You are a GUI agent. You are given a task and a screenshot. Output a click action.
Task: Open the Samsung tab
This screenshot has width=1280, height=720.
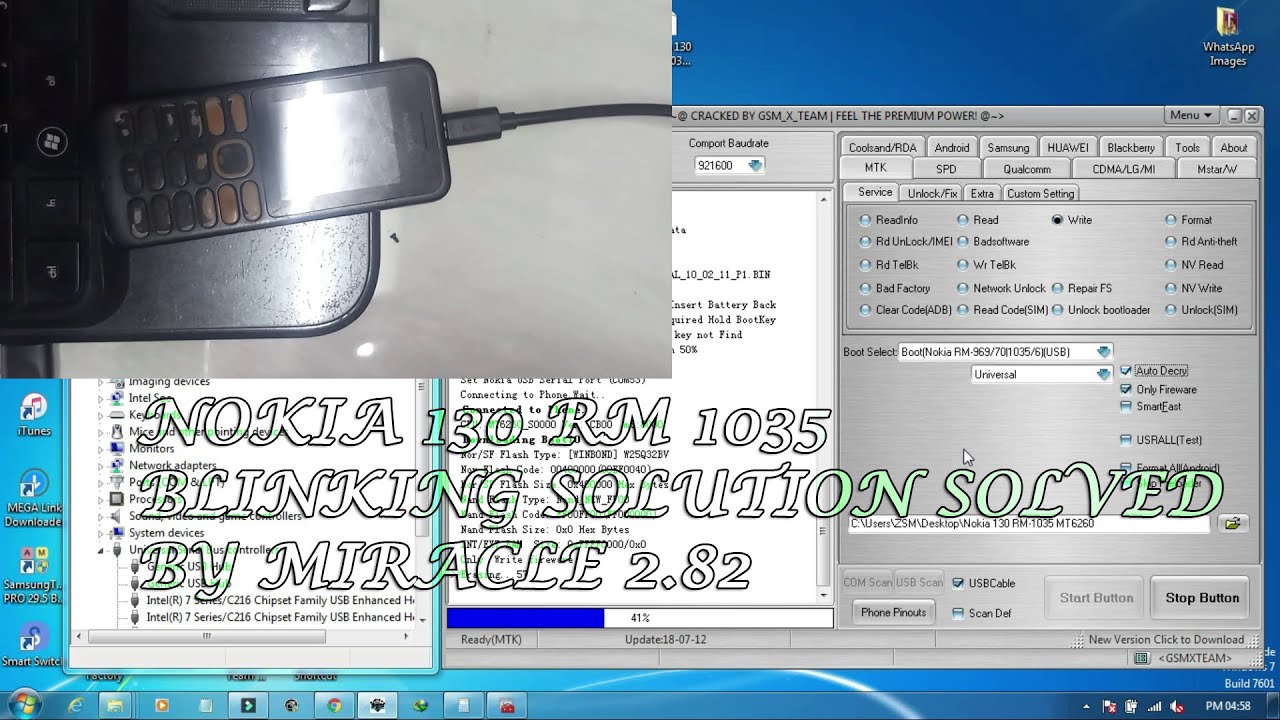(x=1007, y=148)
